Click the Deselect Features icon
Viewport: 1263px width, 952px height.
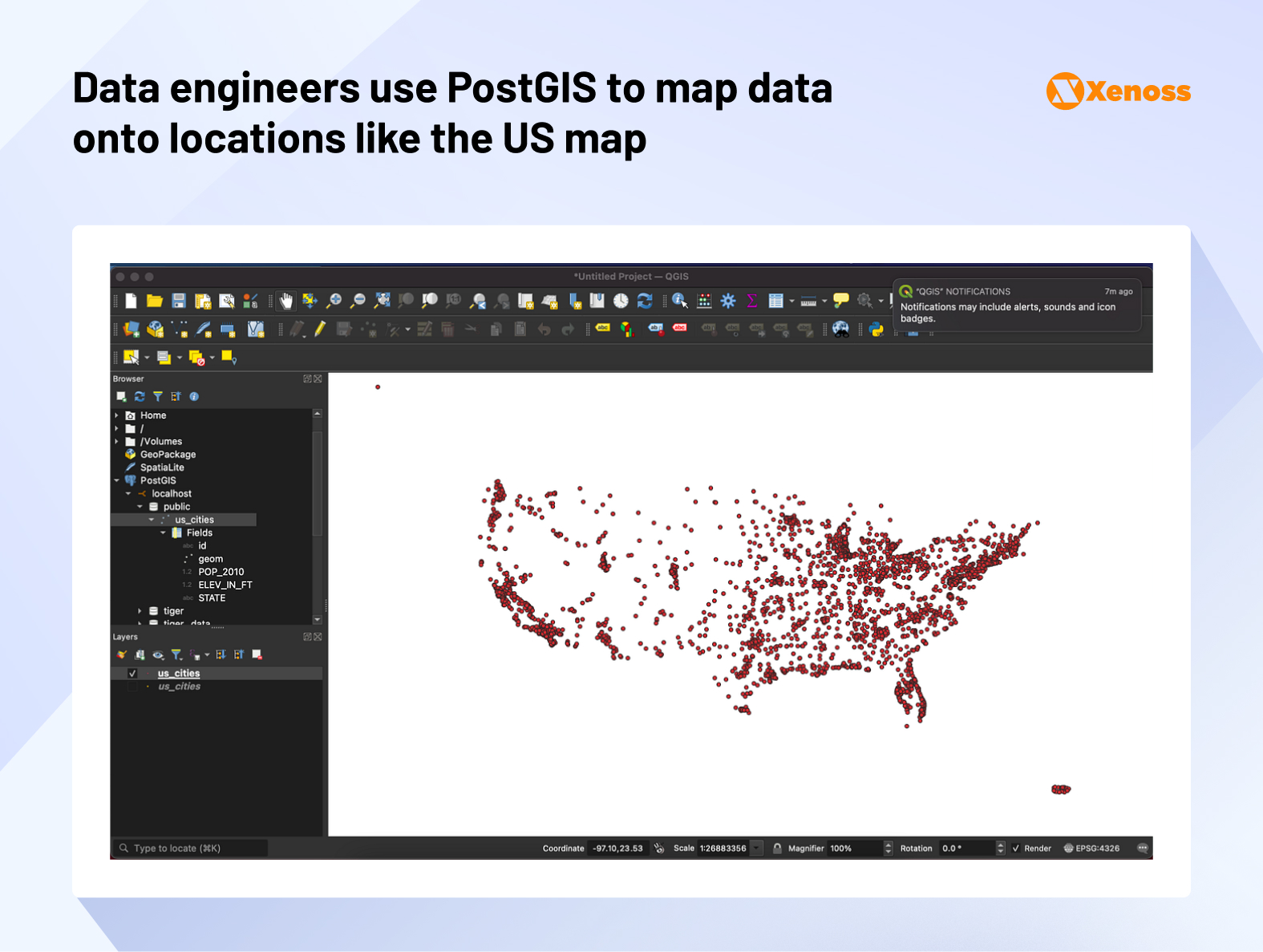pyautogui.click(x=196, y=358)
